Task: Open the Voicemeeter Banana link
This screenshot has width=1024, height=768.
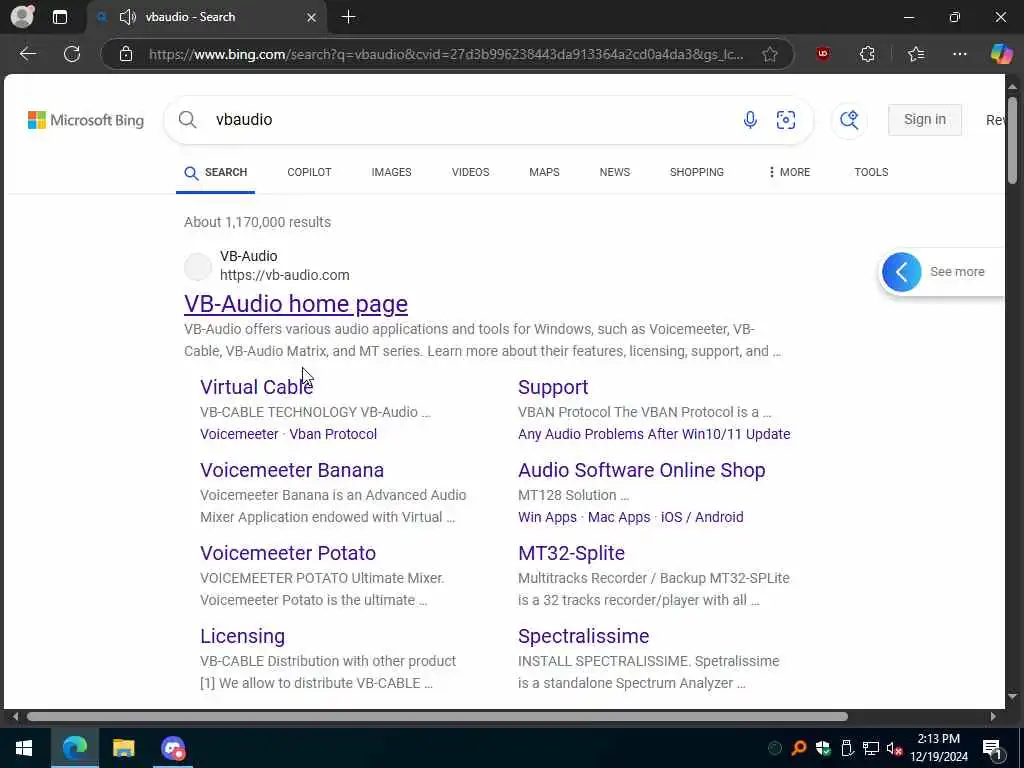Action: click(x=292, y=470)
